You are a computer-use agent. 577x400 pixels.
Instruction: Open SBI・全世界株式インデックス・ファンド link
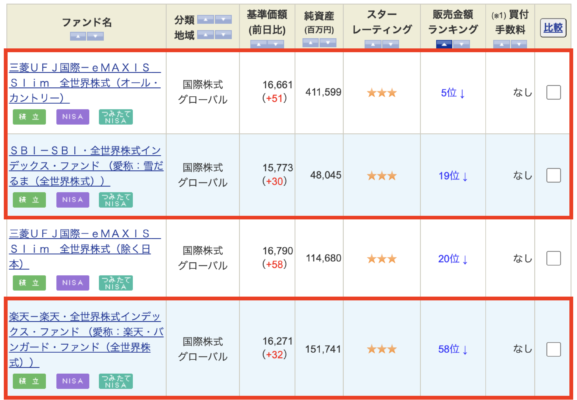[86, 166]
